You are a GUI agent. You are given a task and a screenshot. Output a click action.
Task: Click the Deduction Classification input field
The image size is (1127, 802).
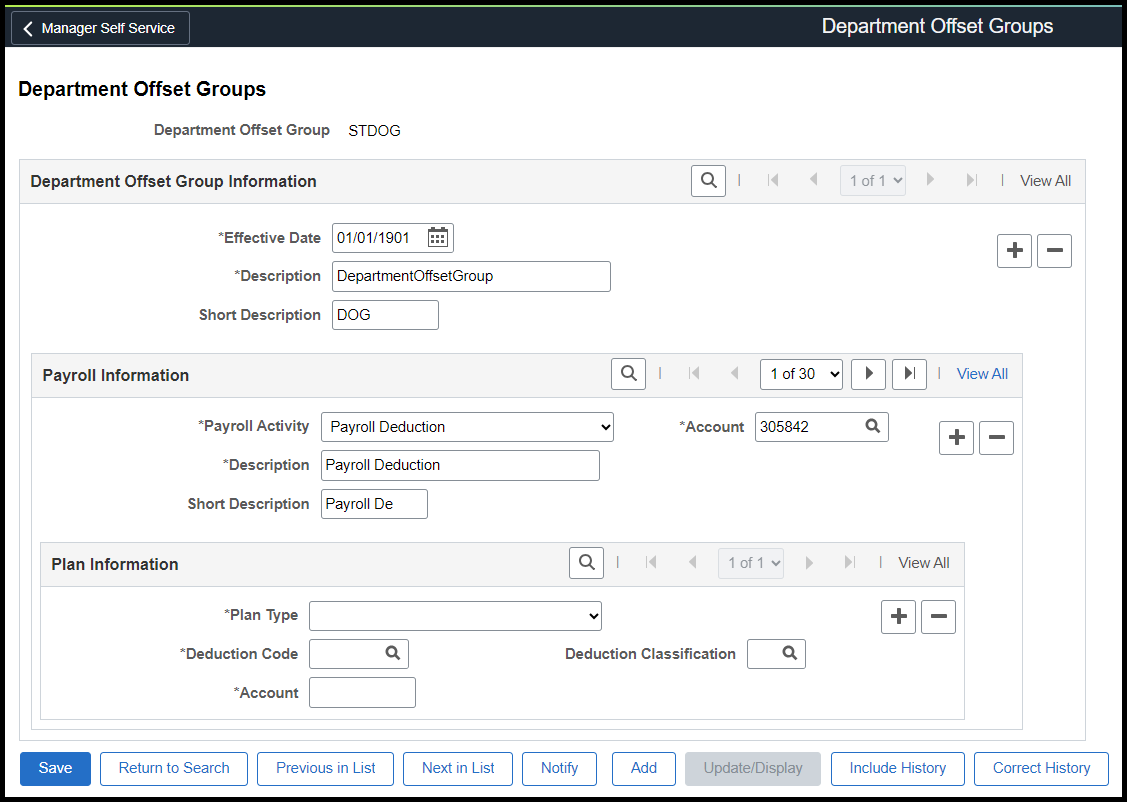(776, 654)
